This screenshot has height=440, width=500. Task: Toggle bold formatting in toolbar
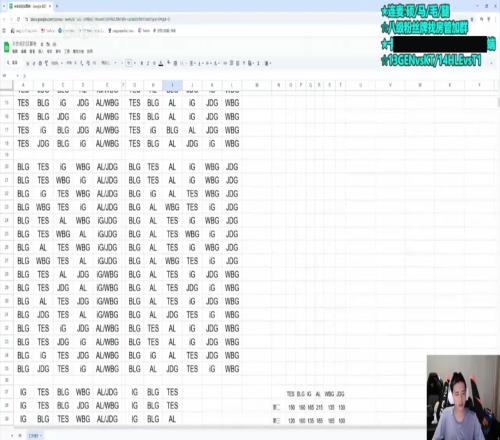142,63
